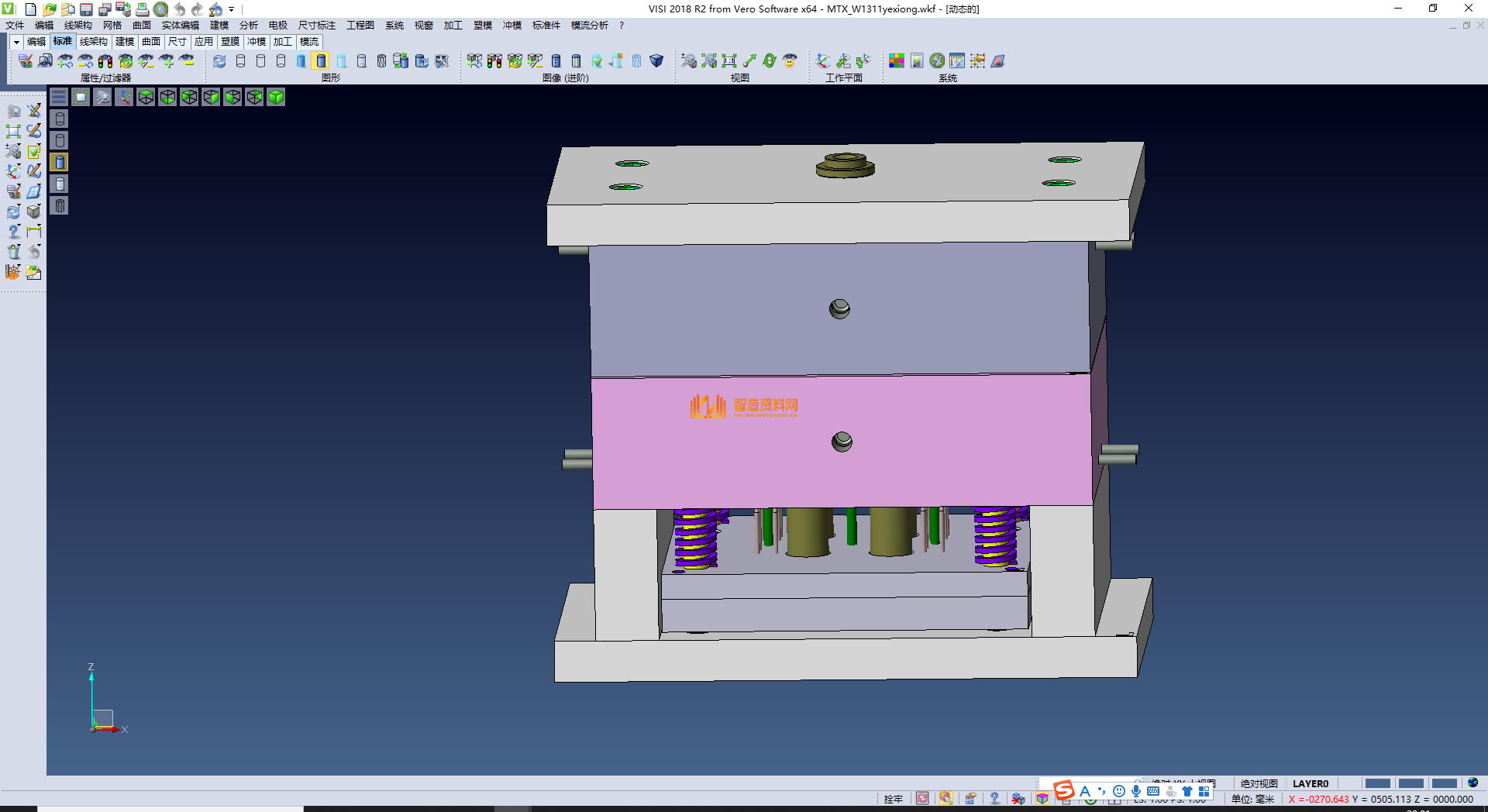Click the first blue color swatch in the status bar
This screenshot has width=1488, height=812.
(1377, 783)
